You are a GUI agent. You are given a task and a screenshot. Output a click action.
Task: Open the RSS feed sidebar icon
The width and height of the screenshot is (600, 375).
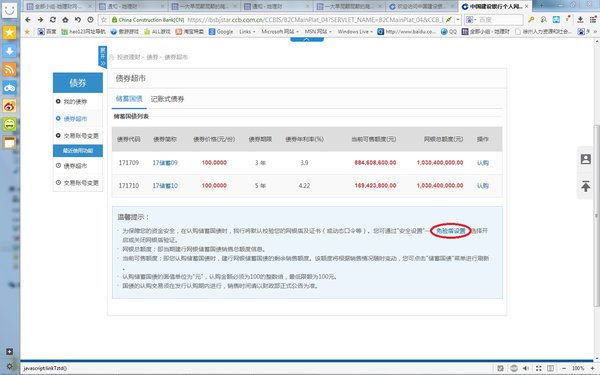10,69
